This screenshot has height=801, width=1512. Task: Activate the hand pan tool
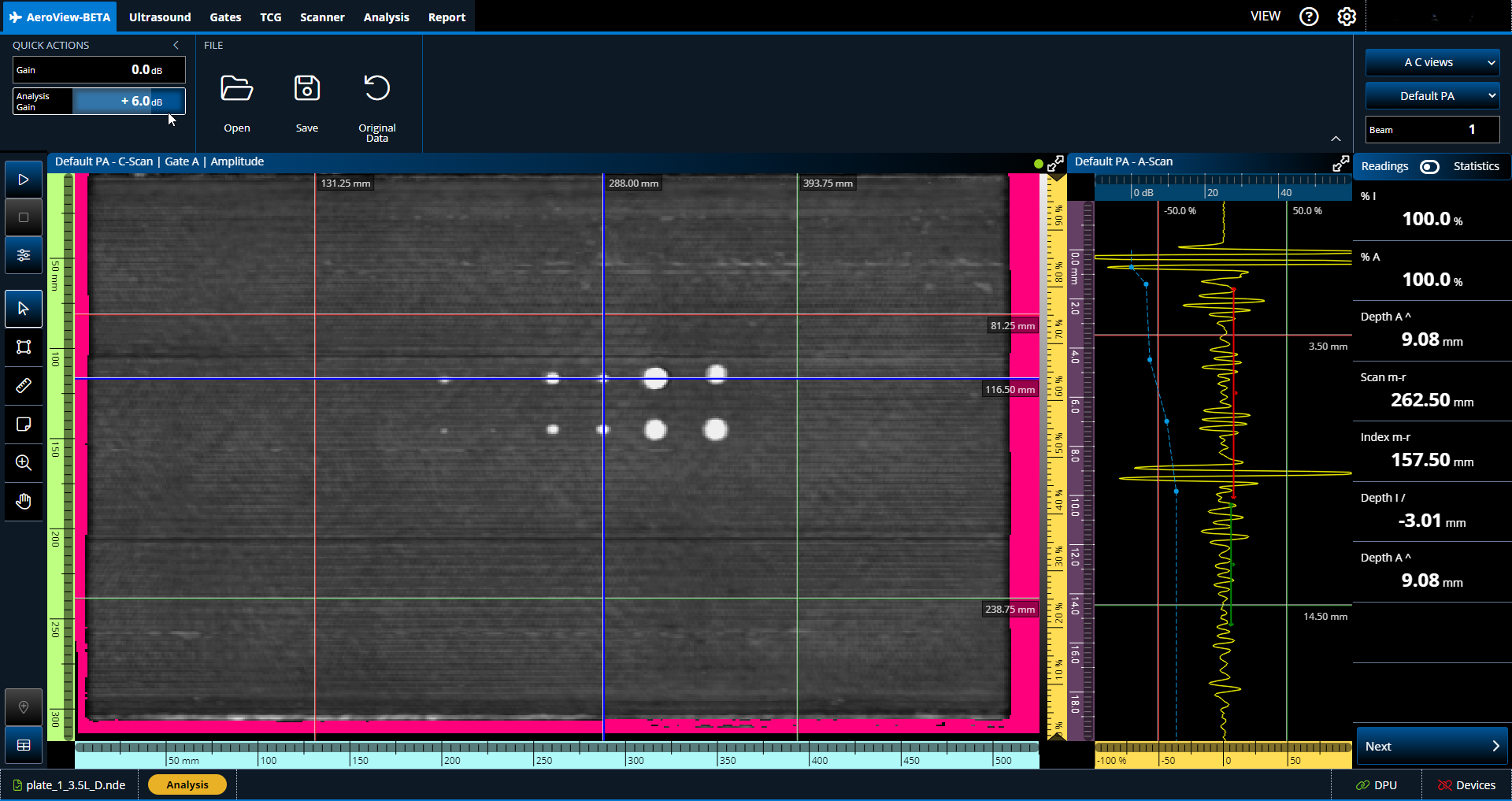click(x=24, y=502)
